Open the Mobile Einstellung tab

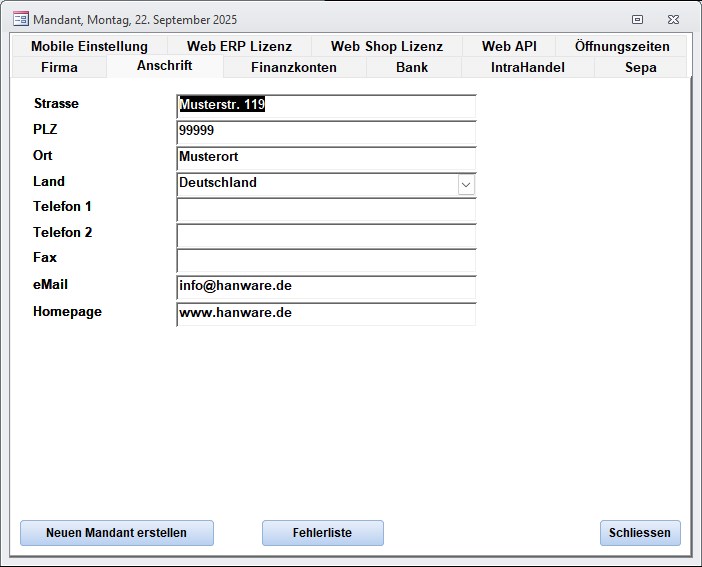point(89,46)
